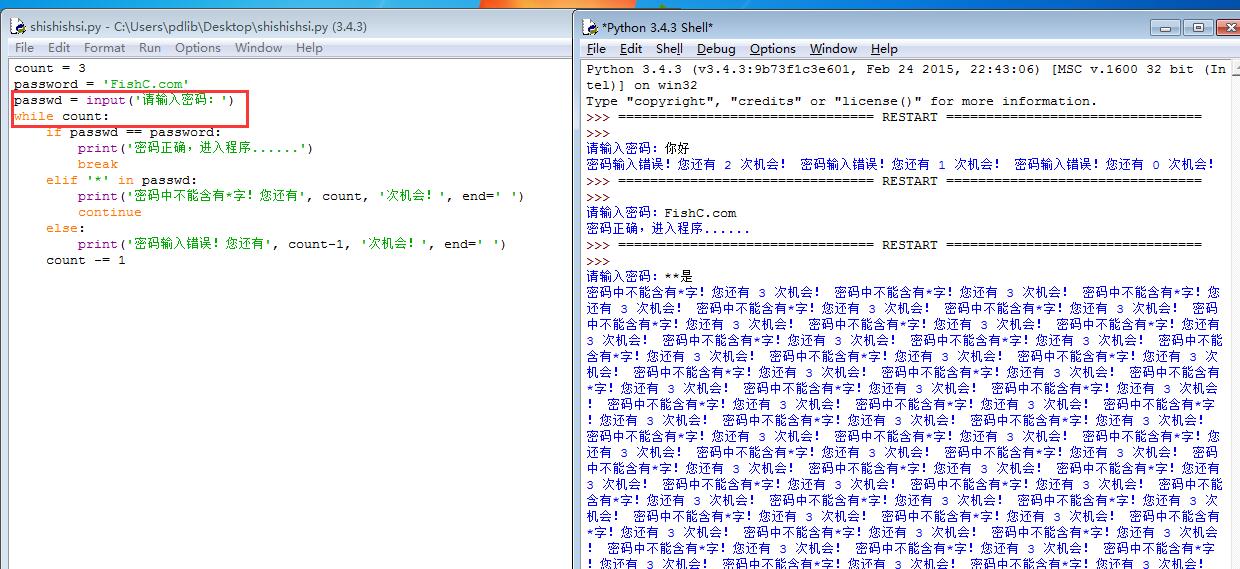Viewport: 1240px width, 569px height.
Task: Click the Python Shell window's title bar icon
Action: coord(591,27)
